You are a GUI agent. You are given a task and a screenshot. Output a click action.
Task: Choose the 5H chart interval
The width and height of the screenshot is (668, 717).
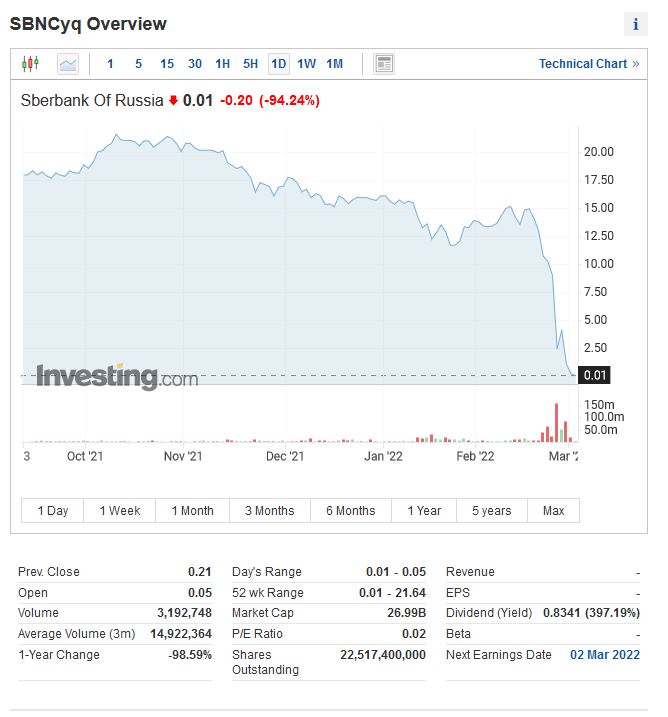click(250, 64)
